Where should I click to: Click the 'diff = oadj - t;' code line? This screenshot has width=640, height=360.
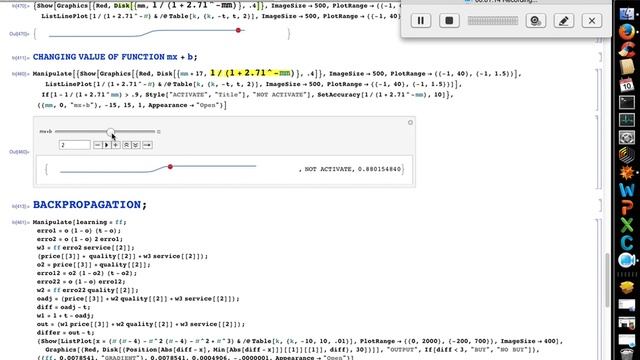click(63, 307)
